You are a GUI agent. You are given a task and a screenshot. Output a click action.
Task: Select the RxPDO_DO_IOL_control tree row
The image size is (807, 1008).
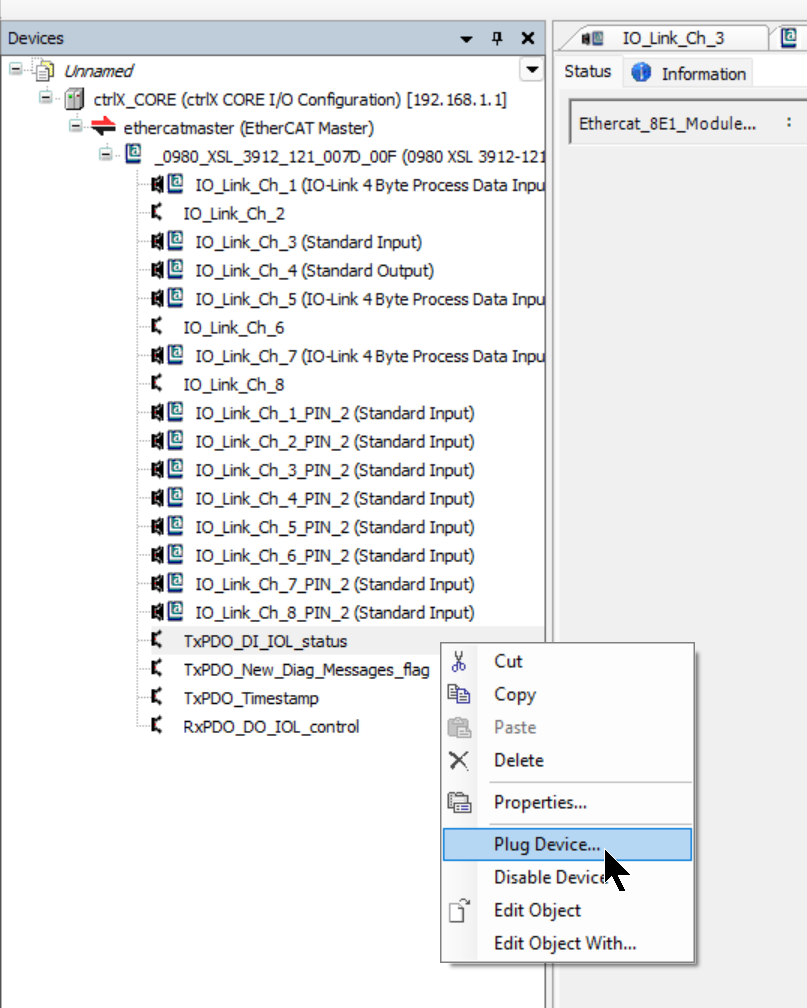coord(271,726)
